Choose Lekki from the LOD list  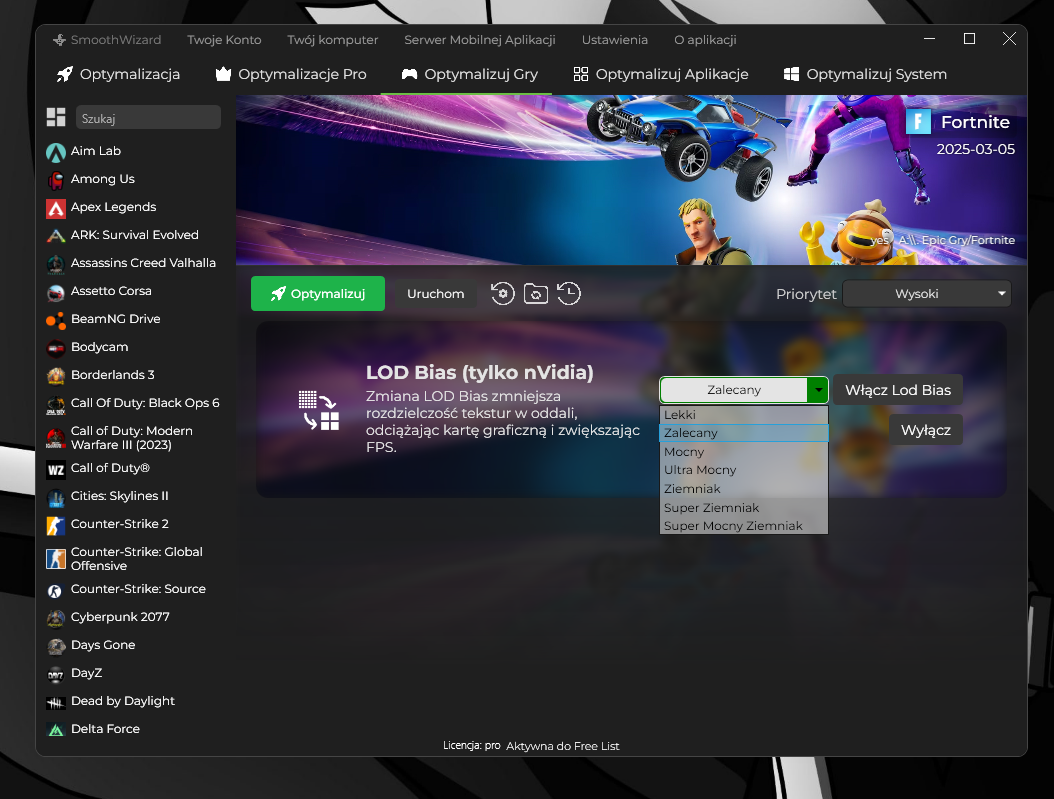click(x=743, y=415)
